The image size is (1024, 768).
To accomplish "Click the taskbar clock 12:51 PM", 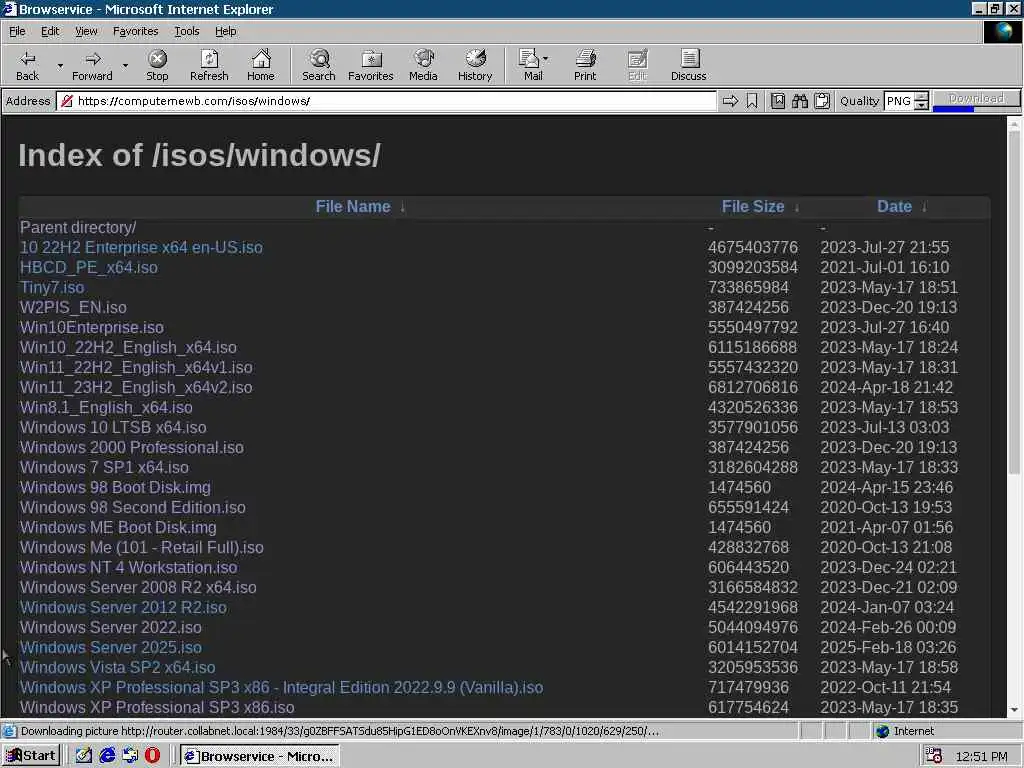I will pos(981,756).
